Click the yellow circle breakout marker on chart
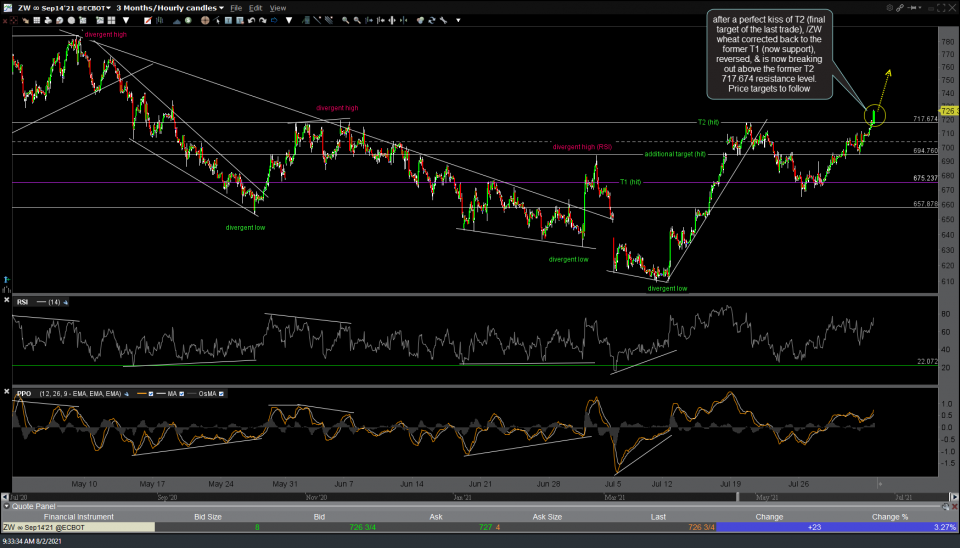 [875, 115]
